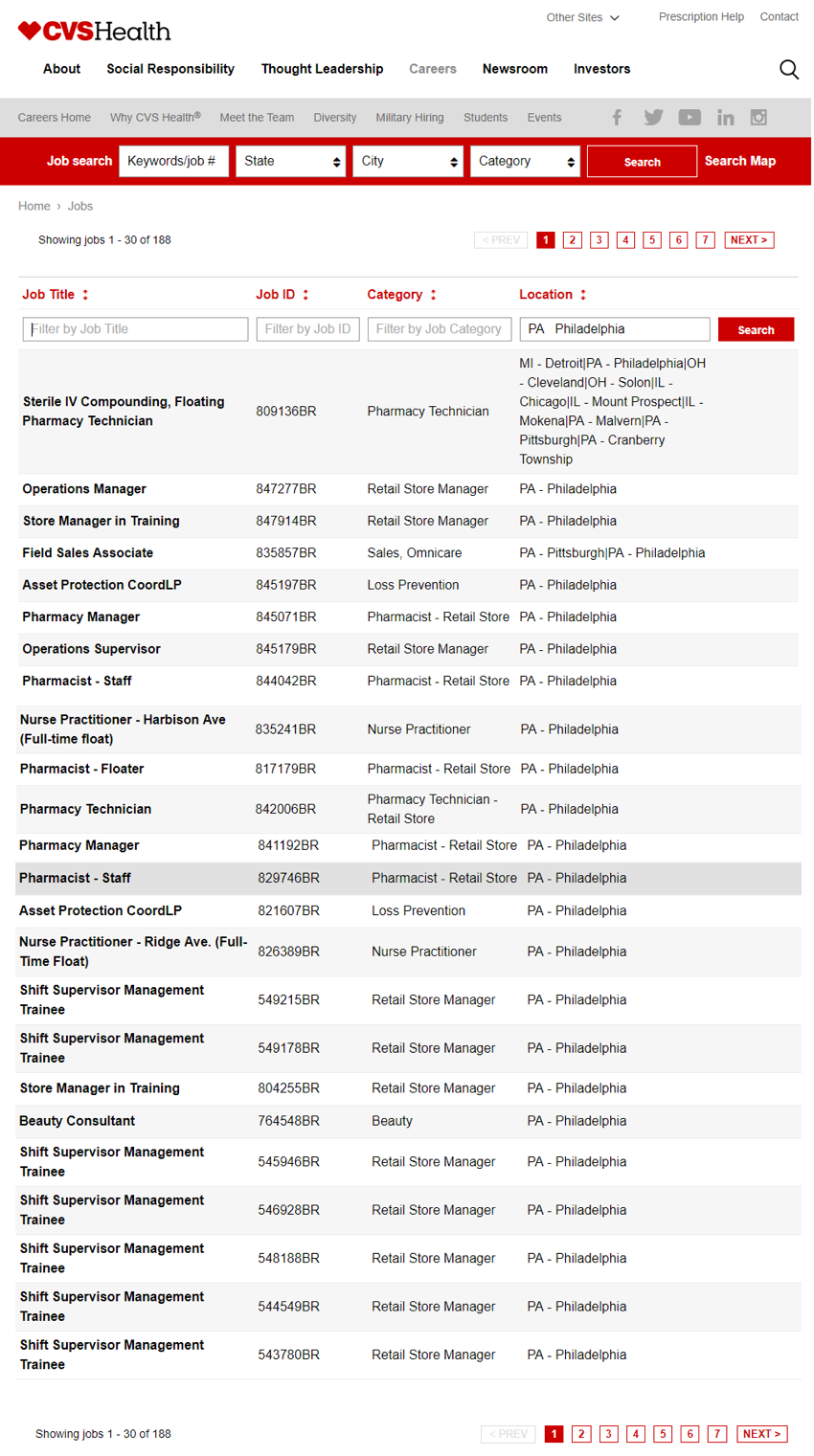Open Nurse Practitioner - Ridge Ave. listing
The height and width of the screenshot is (1456, 814).
click(x=133, y=952)
